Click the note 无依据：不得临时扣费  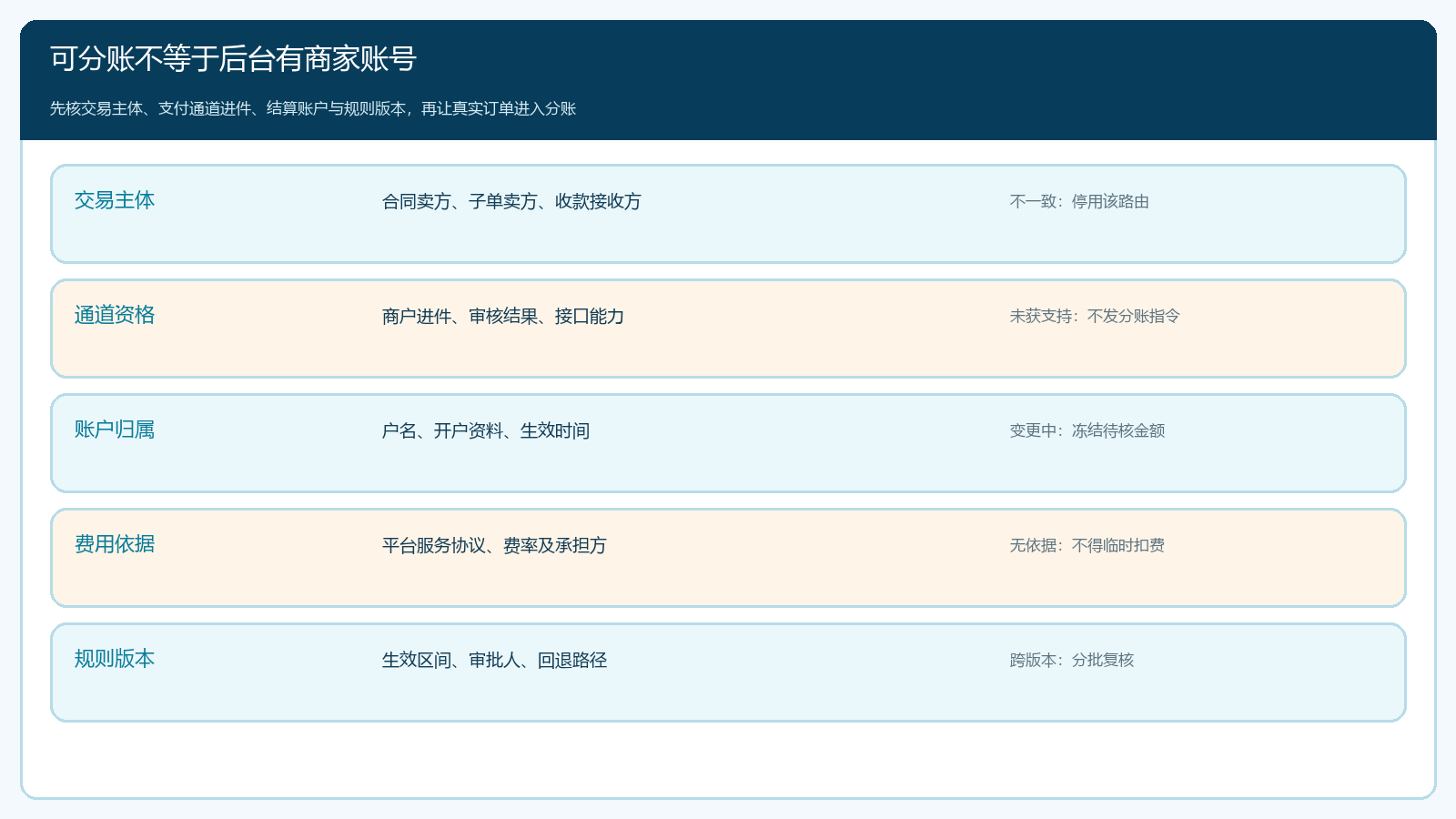(1087, 545)
